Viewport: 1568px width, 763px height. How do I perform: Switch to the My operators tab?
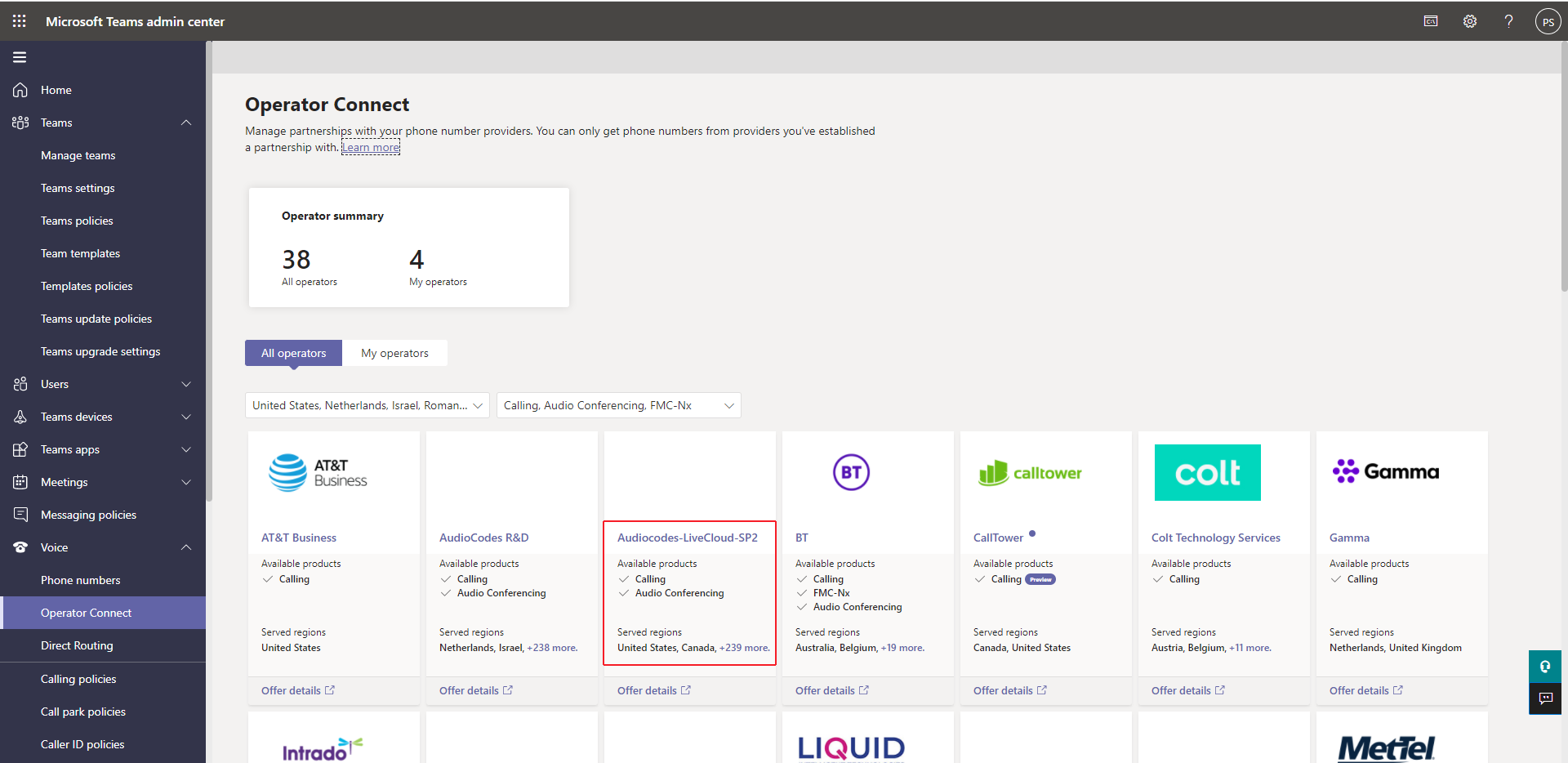[394, 353]
